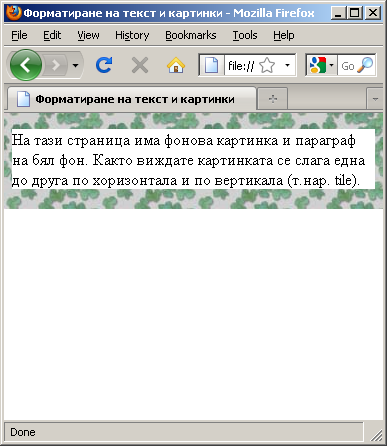
Task: Select the Форматиране на текст и картинки tab
Action: [132, 99]
